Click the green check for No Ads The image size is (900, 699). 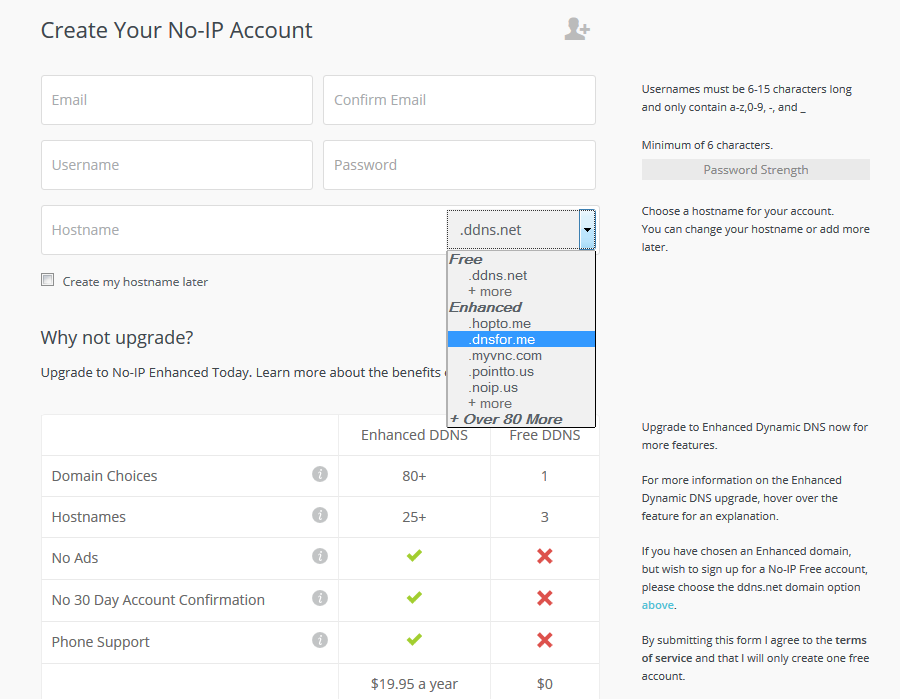click(414, 556)
